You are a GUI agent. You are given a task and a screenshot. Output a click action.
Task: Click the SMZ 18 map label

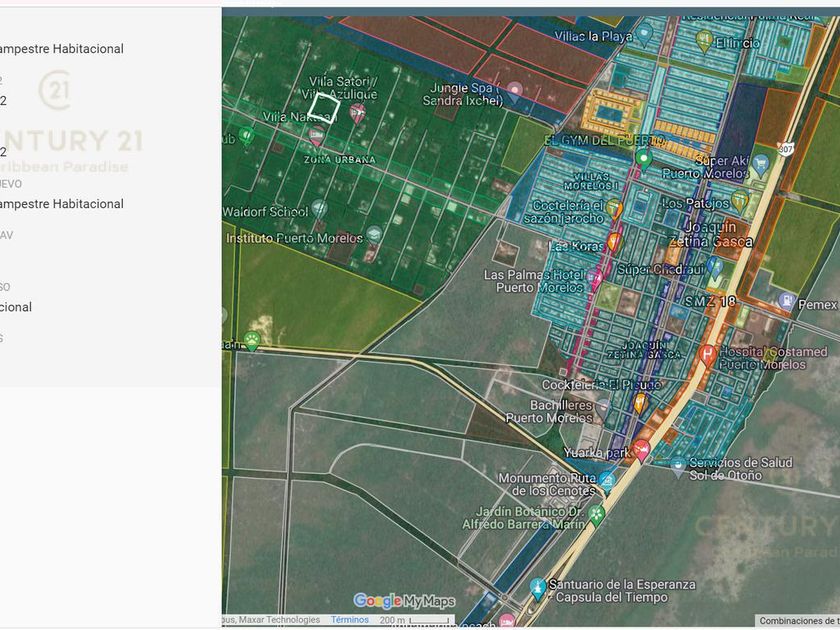(x=710, y=302)
